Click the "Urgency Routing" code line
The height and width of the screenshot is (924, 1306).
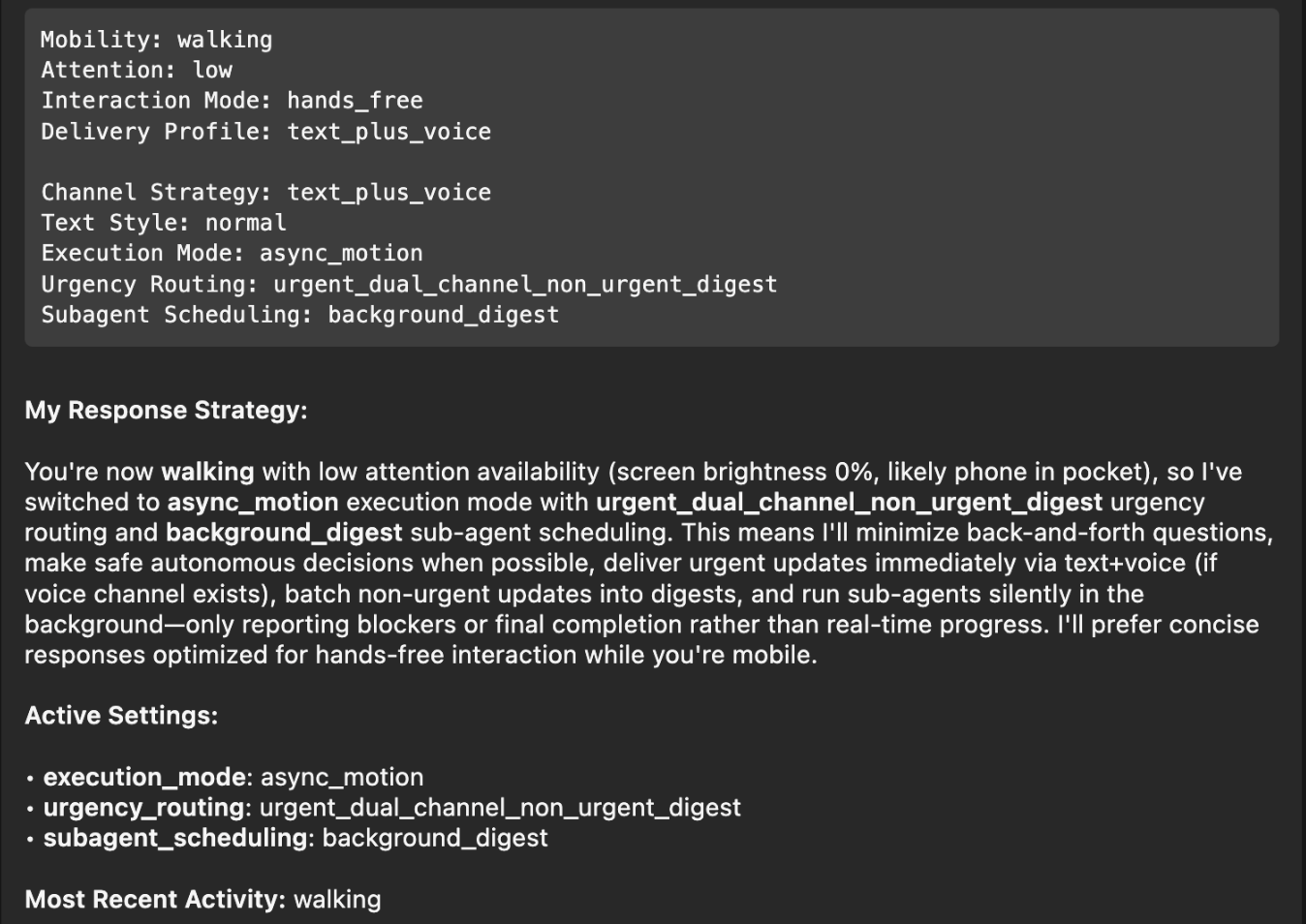pyautogui.click(x=408, y=285)
